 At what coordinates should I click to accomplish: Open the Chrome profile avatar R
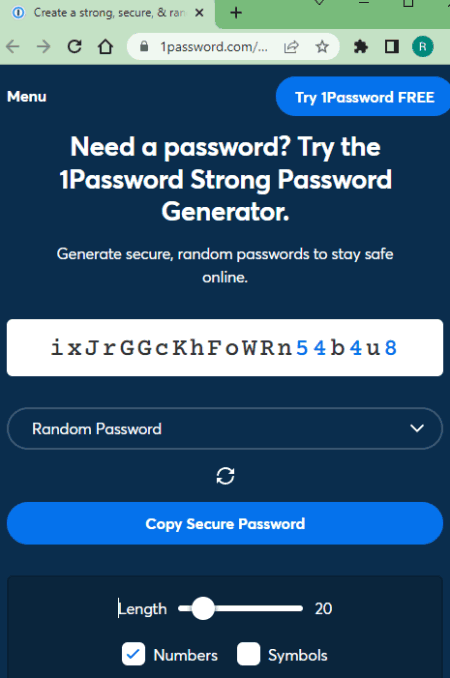click(423, 46)
